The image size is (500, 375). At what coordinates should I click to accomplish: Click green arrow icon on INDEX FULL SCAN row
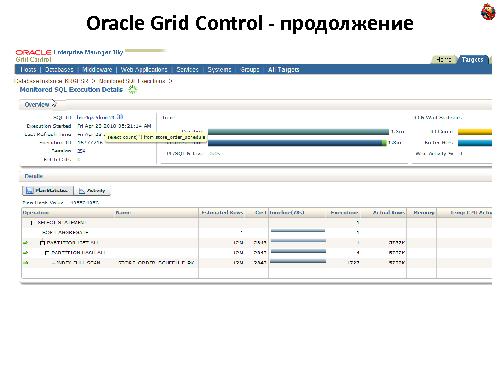click(25, 263)
